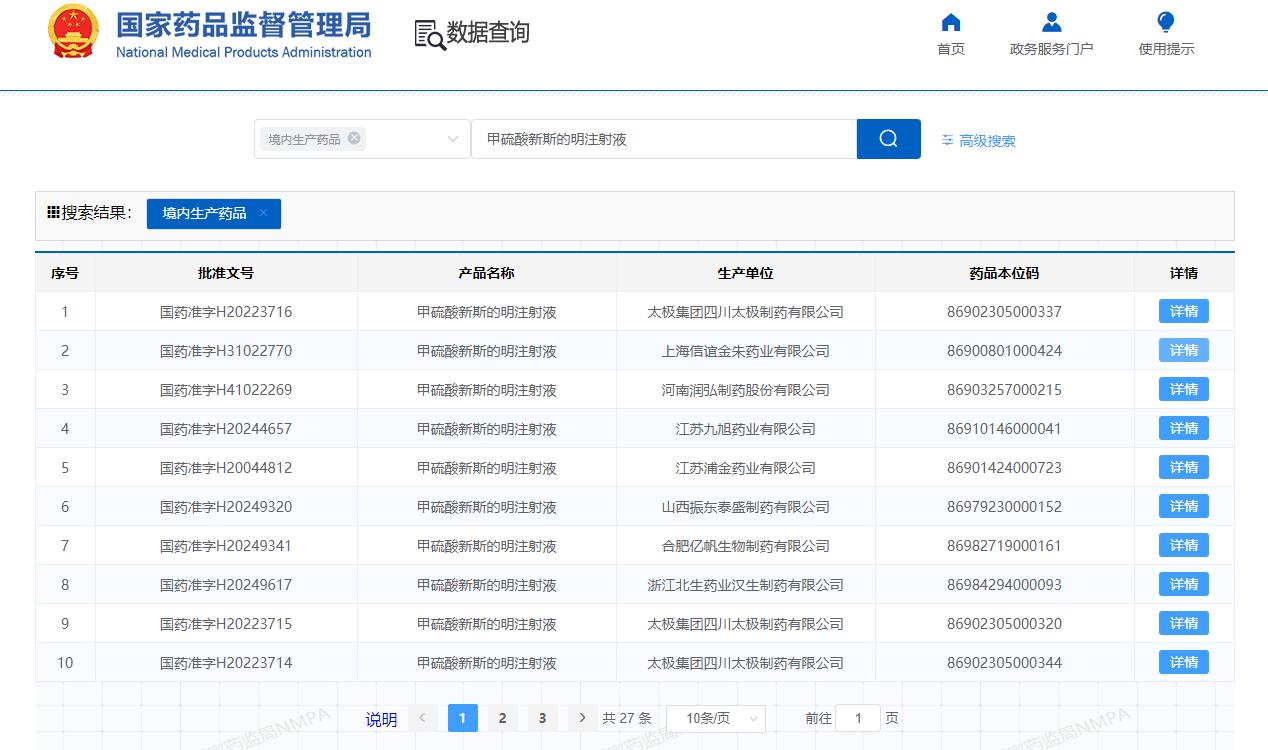Click the 说明 link near pagination
Screen dimensions: 1268x750
click(x=381, y=719)
